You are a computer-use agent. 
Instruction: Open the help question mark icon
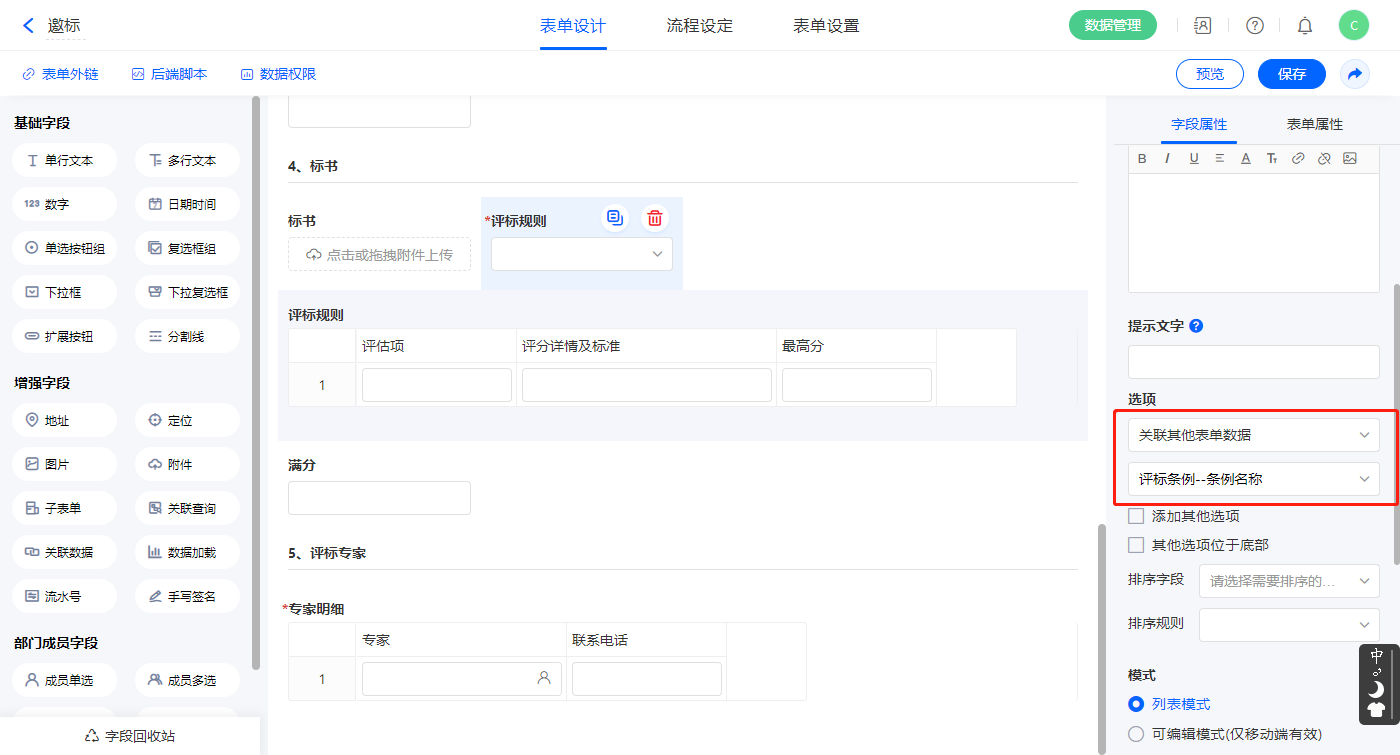click(1255, 26)
